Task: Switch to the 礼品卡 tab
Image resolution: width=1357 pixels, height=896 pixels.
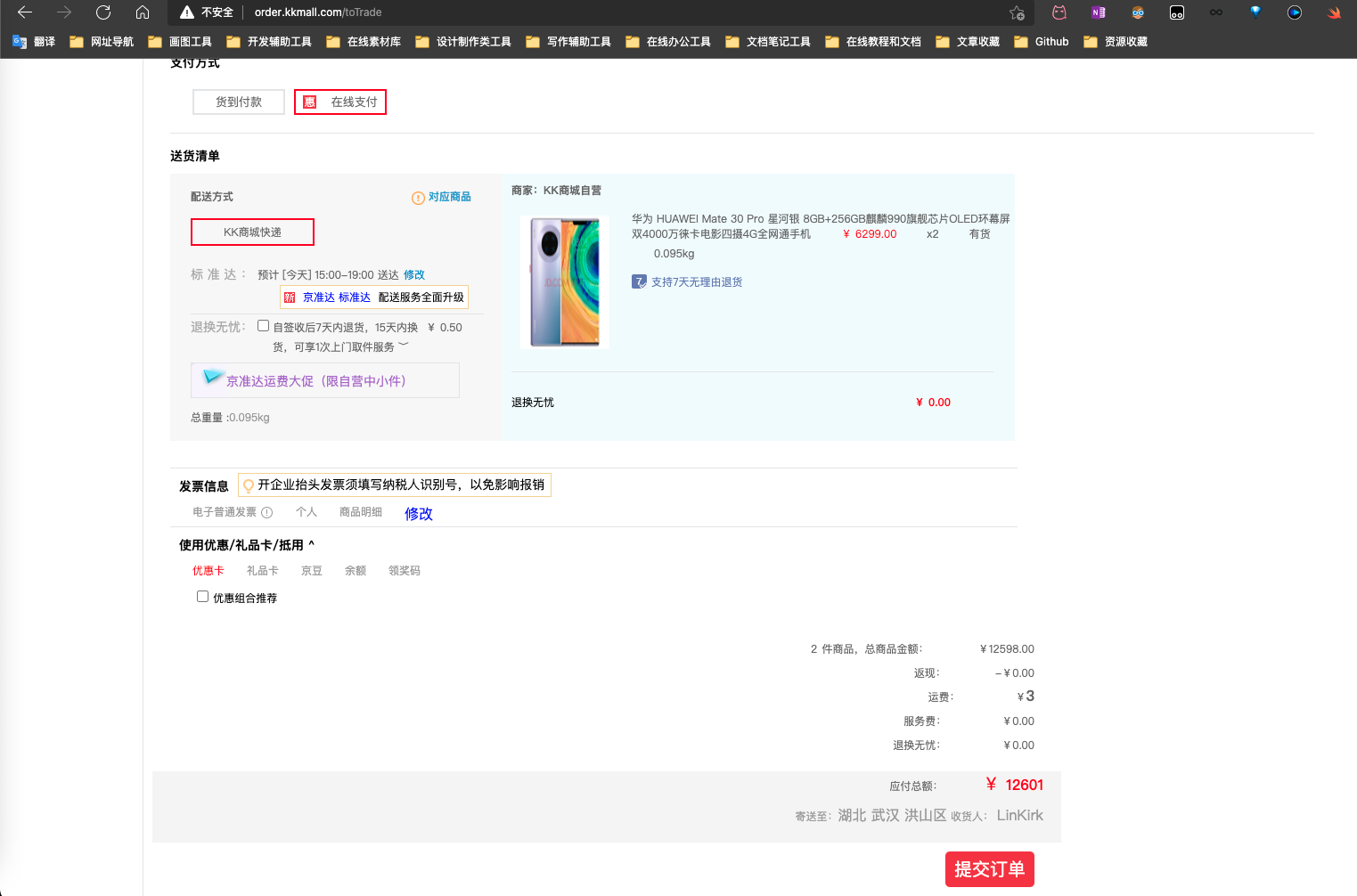Action: (x=263, y=571)
